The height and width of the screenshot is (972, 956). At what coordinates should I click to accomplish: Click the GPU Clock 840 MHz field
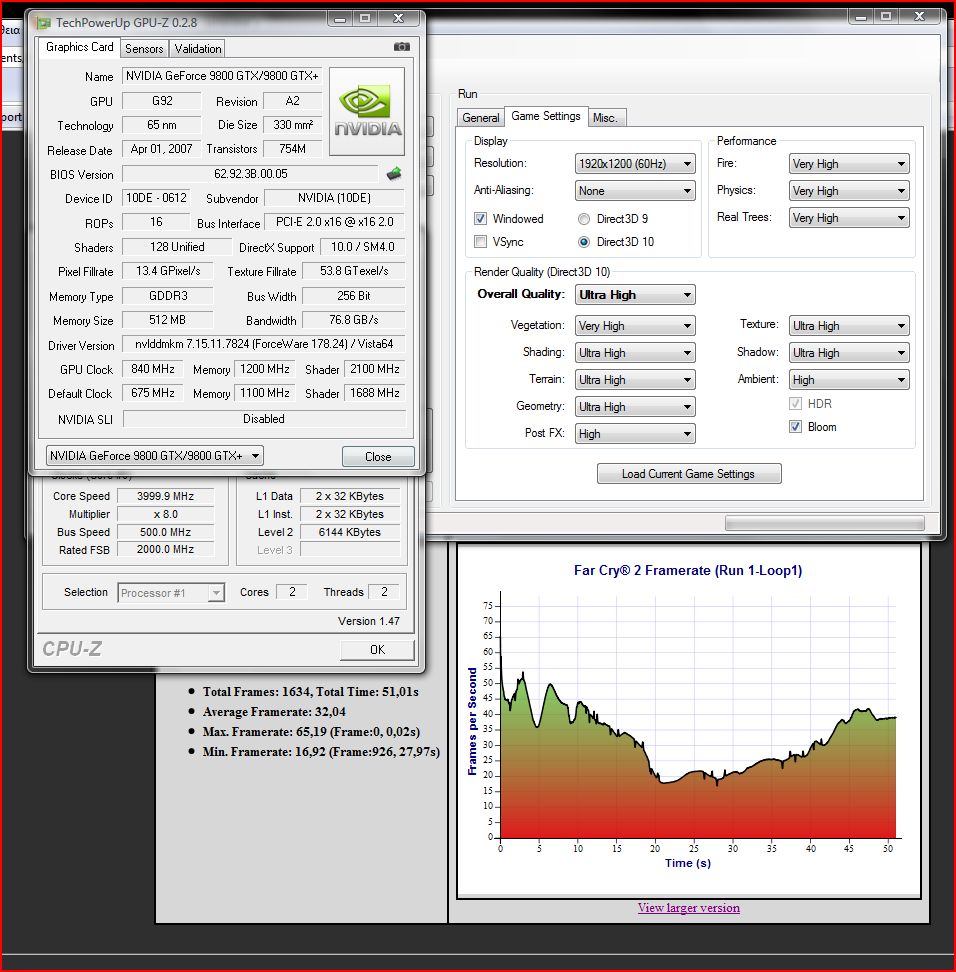click(153, 369)
